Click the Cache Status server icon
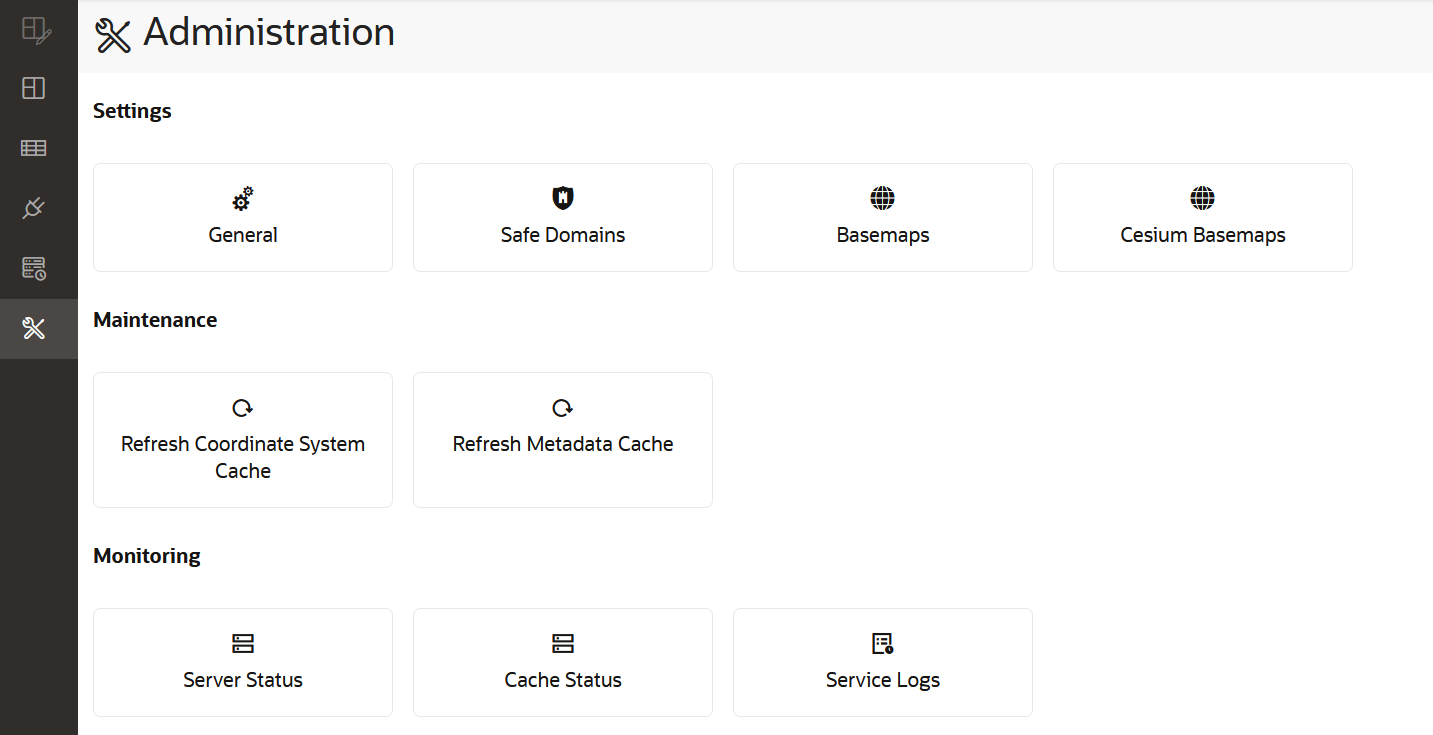The height and width of the screenshot is (735, 1433). point(563,643)
